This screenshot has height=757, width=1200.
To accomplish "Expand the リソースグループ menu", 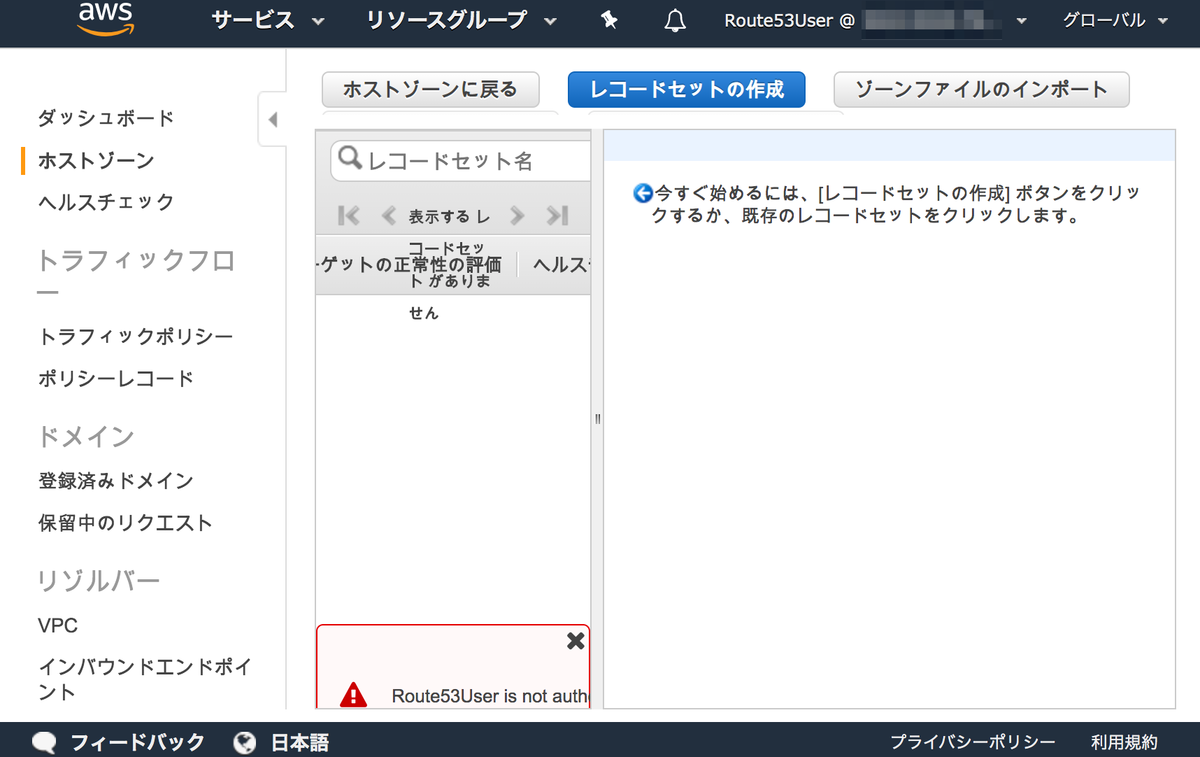I will click(461, 20).
